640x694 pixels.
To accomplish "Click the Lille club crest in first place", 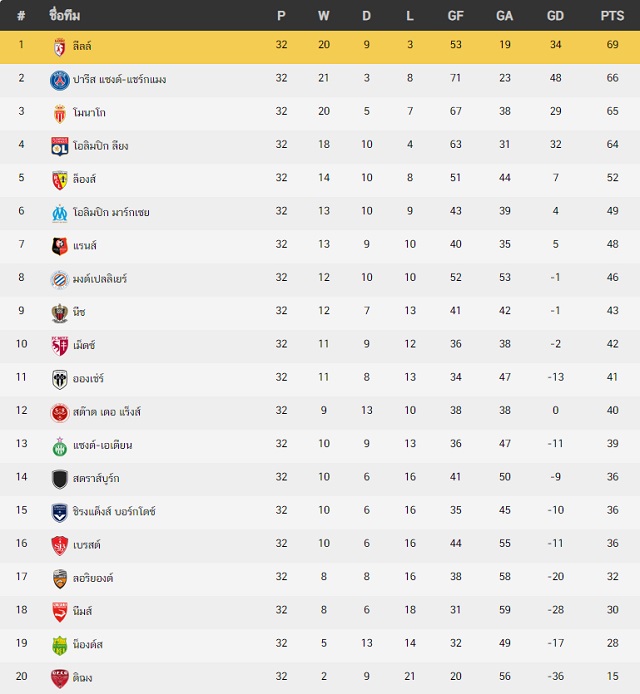I will coord(59,47).
